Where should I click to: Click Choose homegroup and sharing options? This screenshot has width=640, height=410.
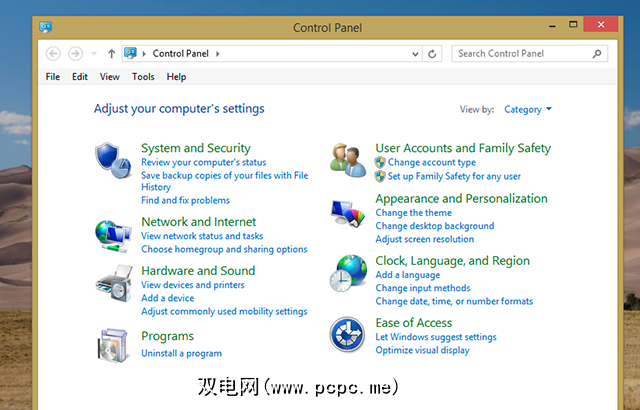[224, 249]
